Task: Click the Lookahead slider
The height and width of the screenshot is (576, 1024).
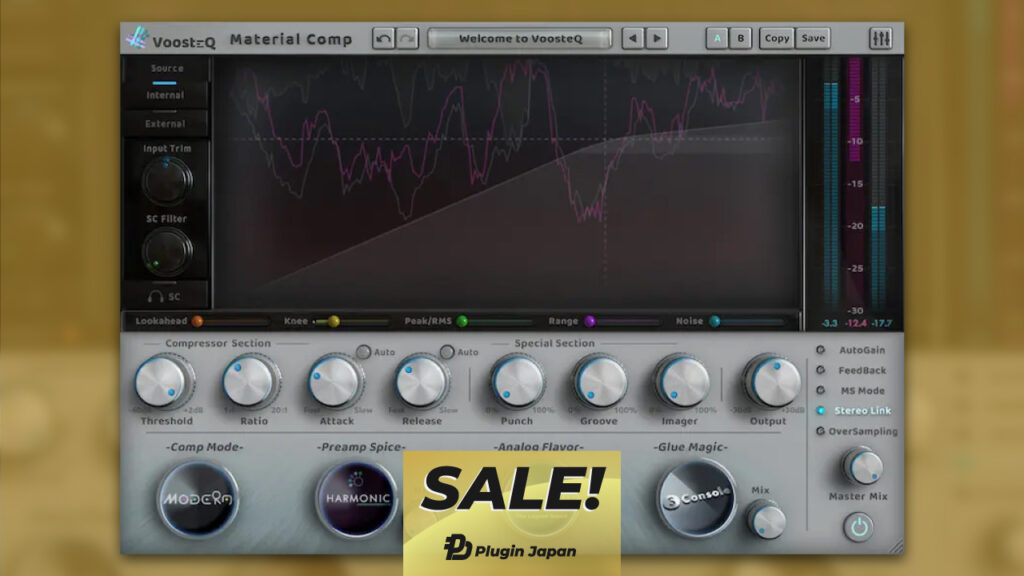Action: click(x=232, y=322)
